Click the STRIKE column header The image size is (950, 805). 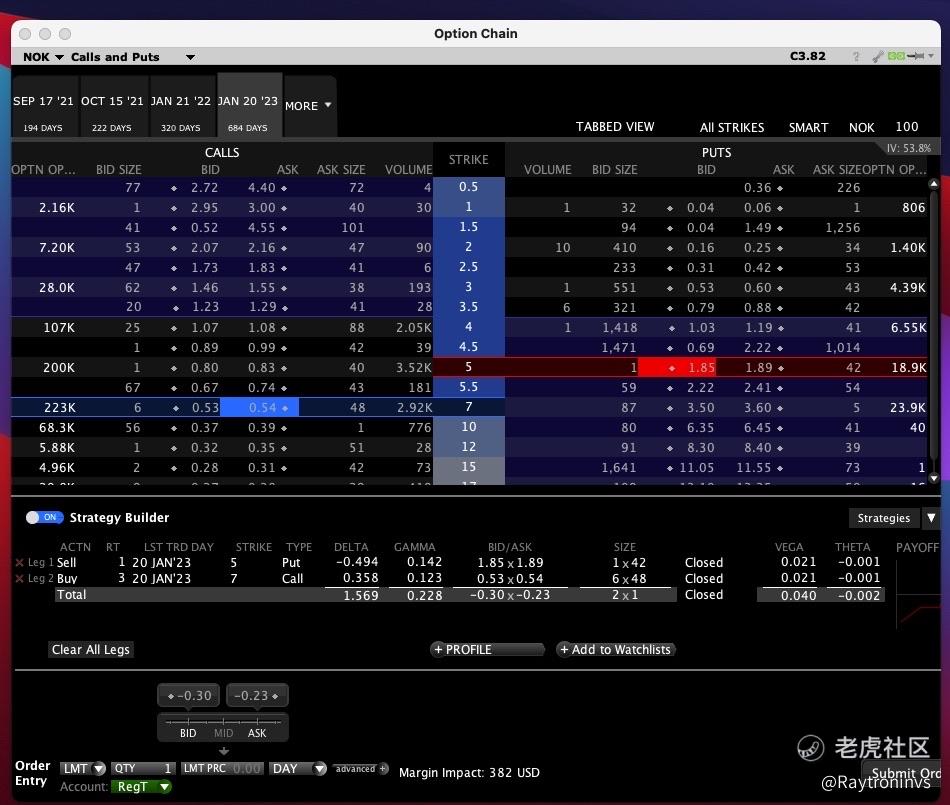pyautogui.click(x=468, y=159)
